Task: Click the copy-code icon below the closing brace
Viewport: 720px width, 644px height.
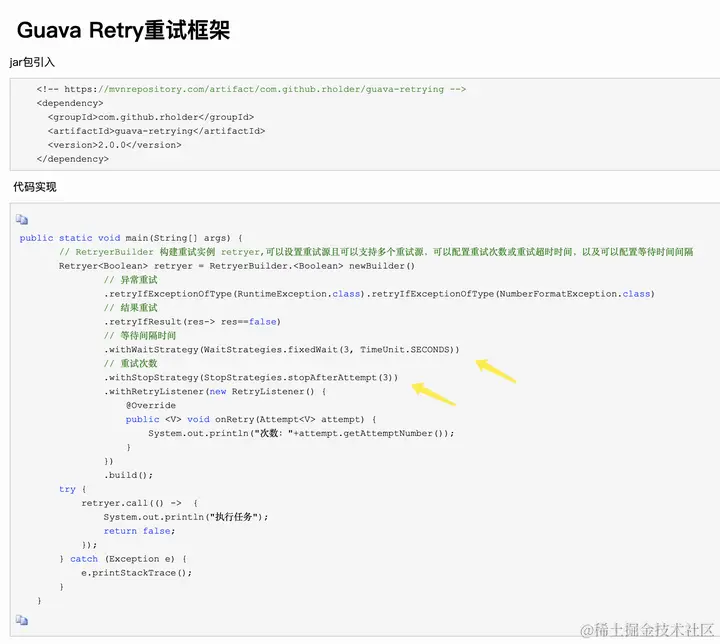Action: pos(22,620)
